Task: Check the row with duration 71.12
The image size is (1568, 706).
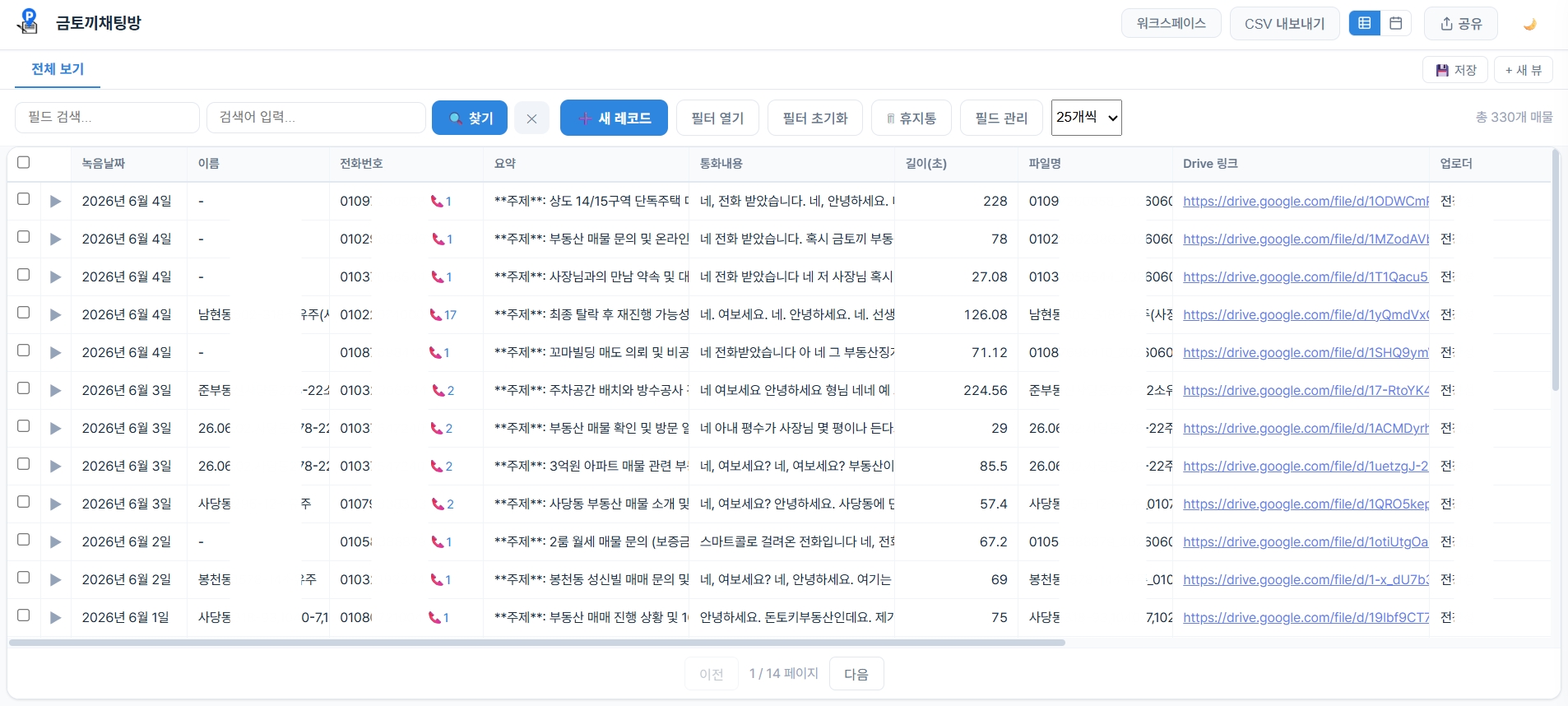Action: (x=24, y=351)
